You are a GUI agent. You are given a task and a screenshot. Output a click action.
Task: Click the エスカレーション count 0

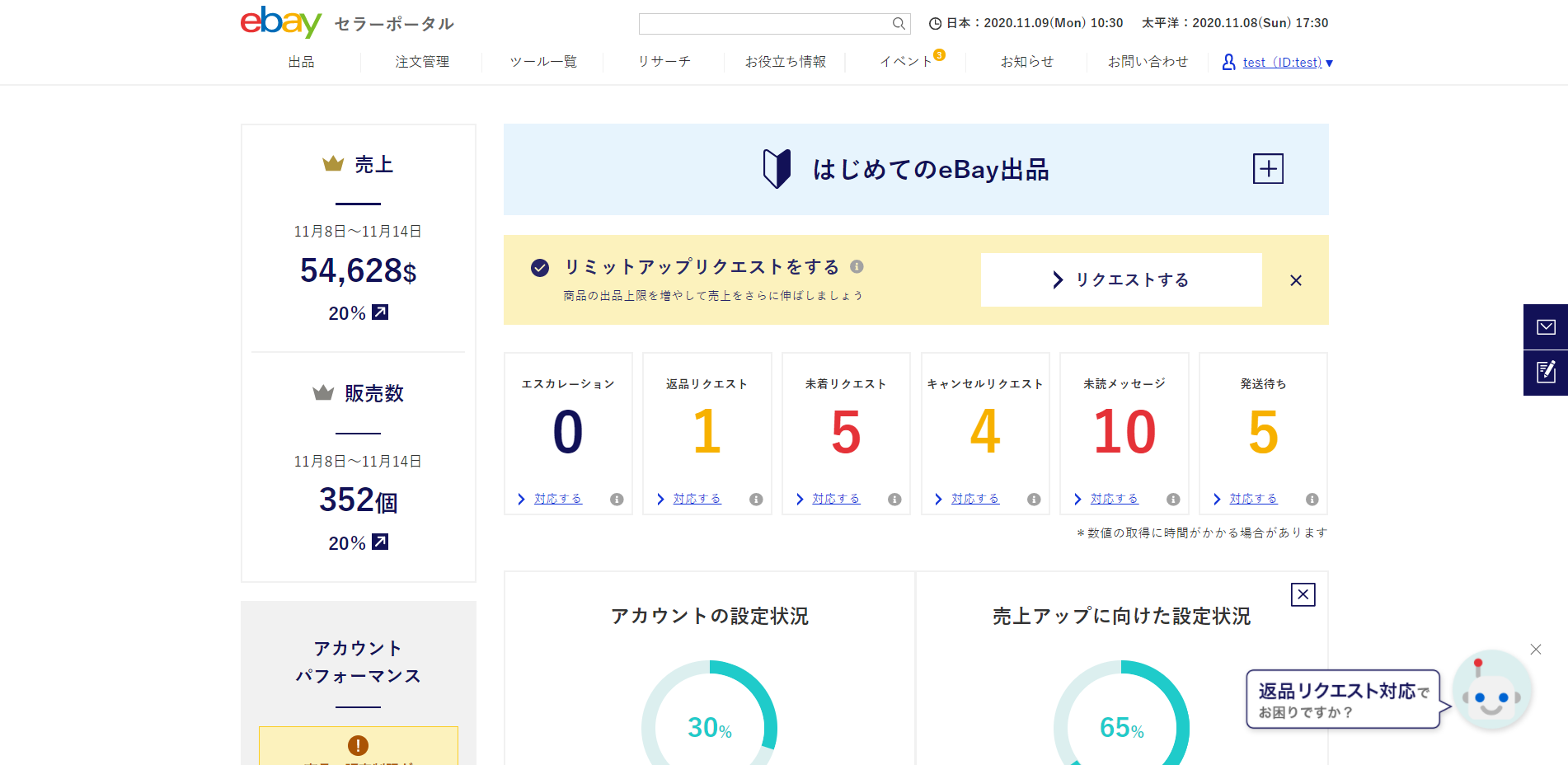568,432
